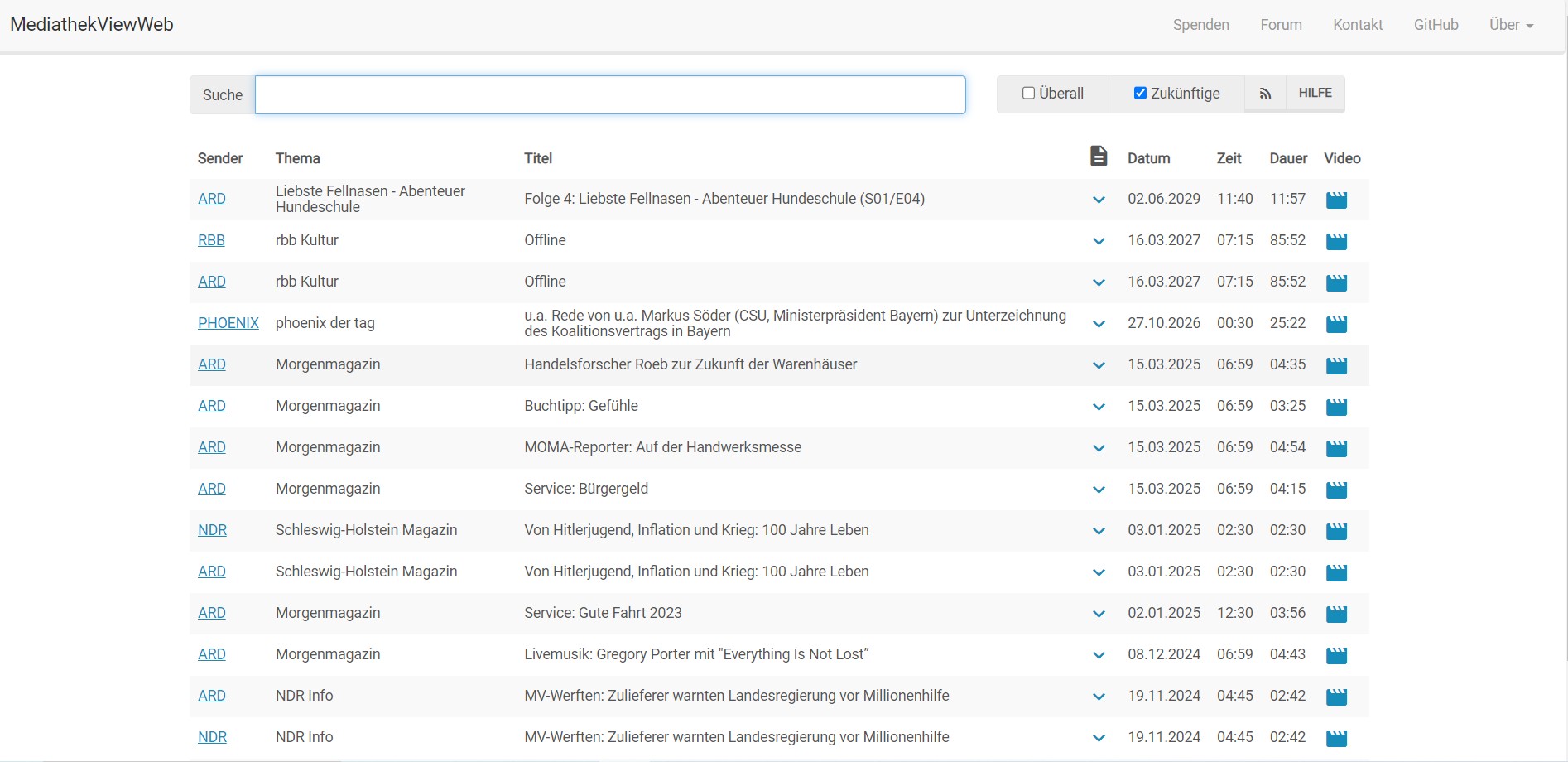This screenshot has width=1568, height=762.
Task: Open Spenden in the navigation bar
Action: (x=1200, y=25)
